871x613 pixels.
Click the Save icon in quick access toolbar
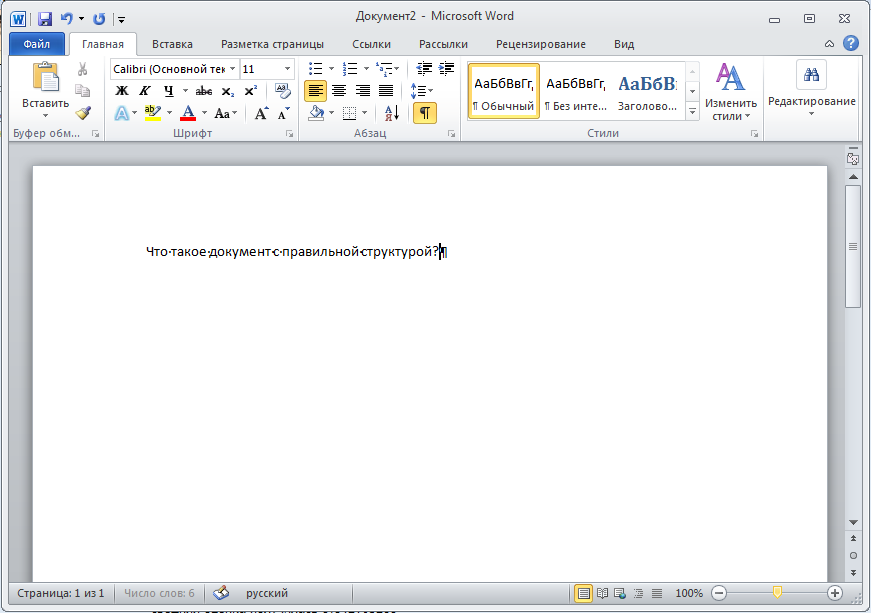pos(45,18)
